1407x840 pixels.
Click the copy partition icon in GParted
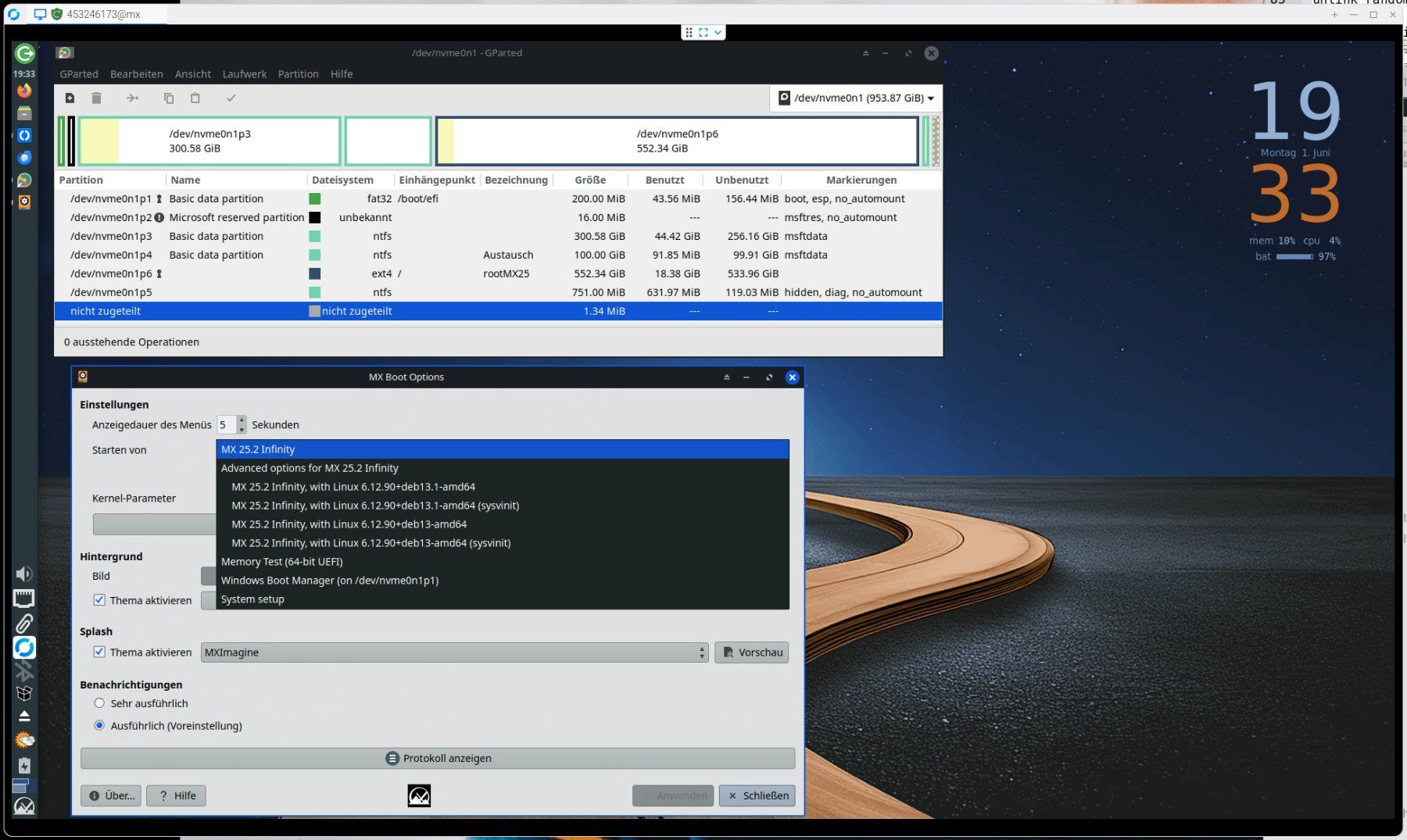(168, 98)
